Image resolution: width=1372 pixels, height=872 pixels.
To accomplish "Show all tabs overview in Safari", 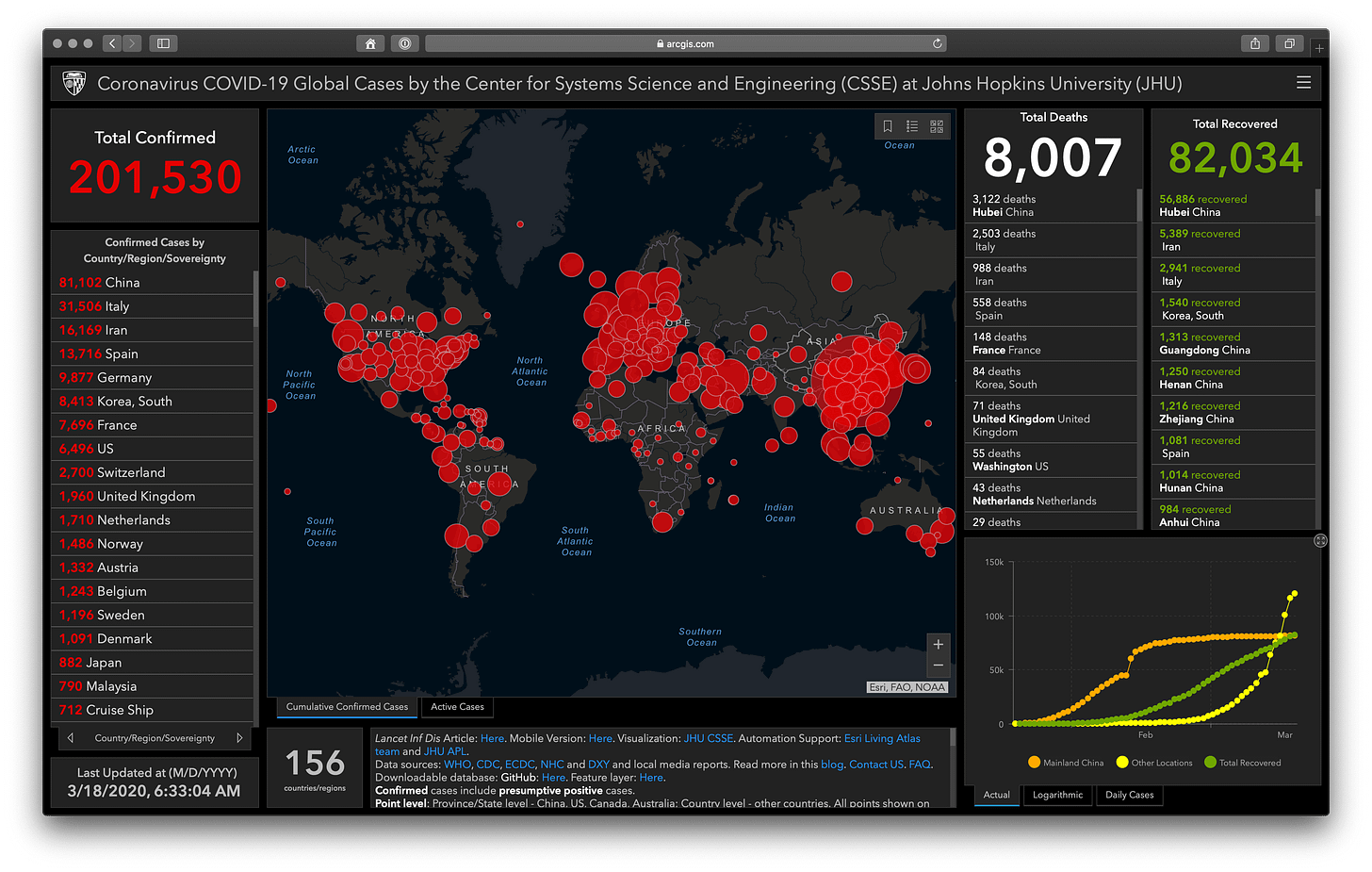I will (x=1289, y=43).
